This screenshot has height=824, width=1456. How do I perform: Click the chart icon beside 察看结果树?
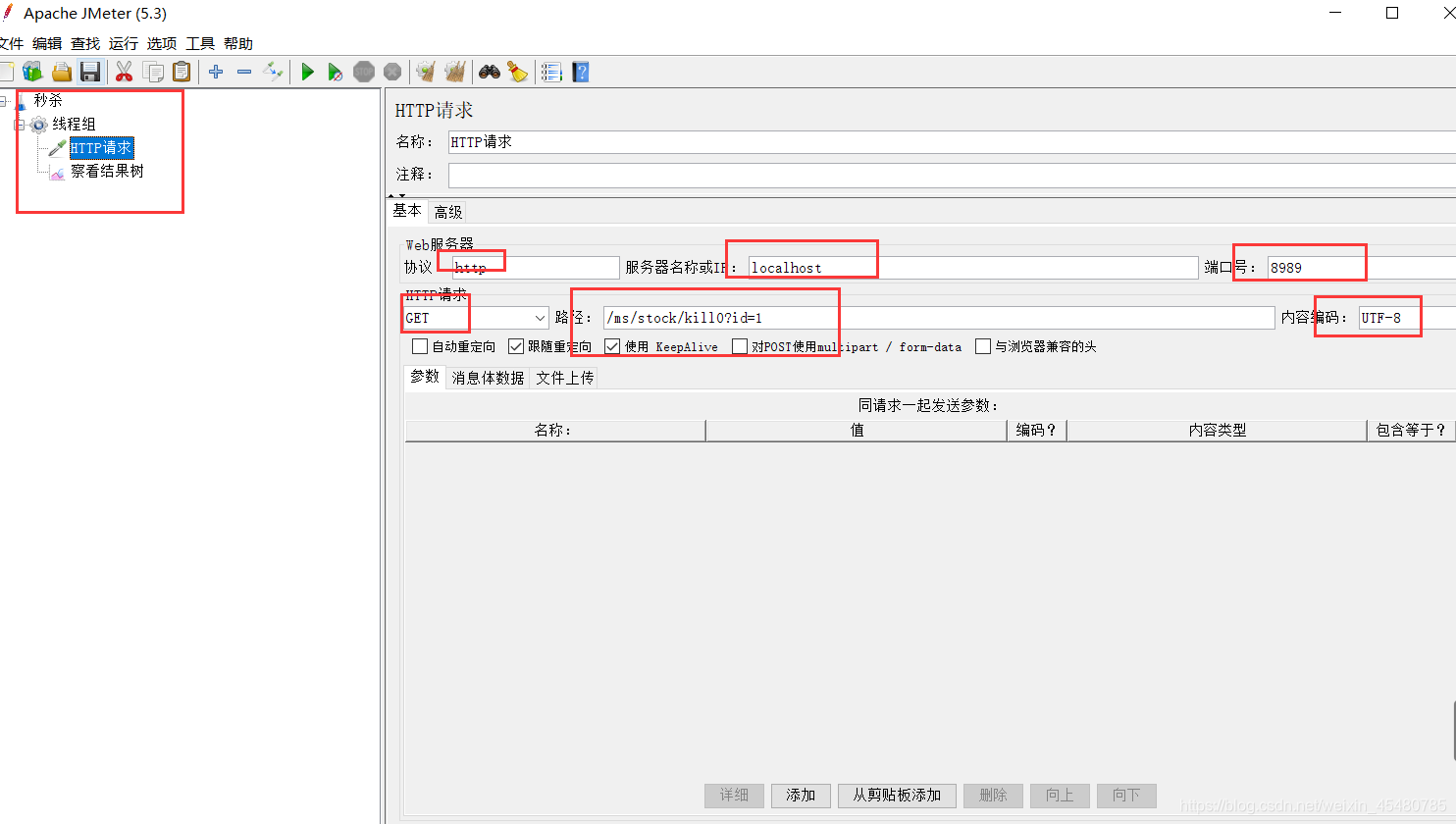(58, 172)
